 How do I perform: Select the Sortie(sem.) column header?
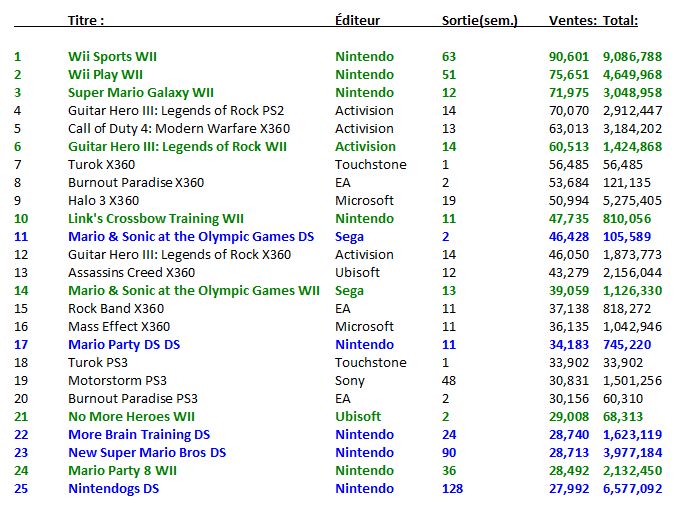tap(480, 21)
